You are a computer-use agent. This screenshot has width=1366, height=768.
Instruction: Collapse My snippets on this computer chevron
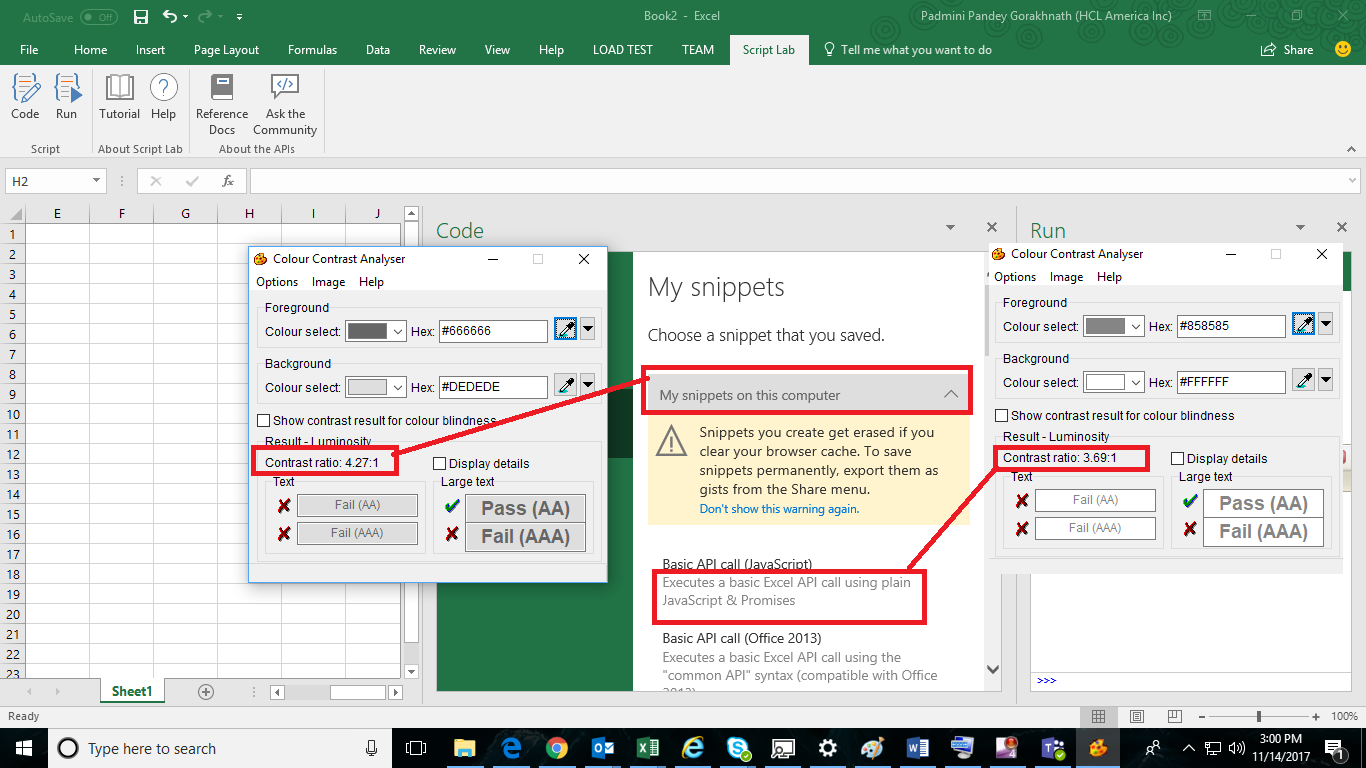tap(951, 395)
